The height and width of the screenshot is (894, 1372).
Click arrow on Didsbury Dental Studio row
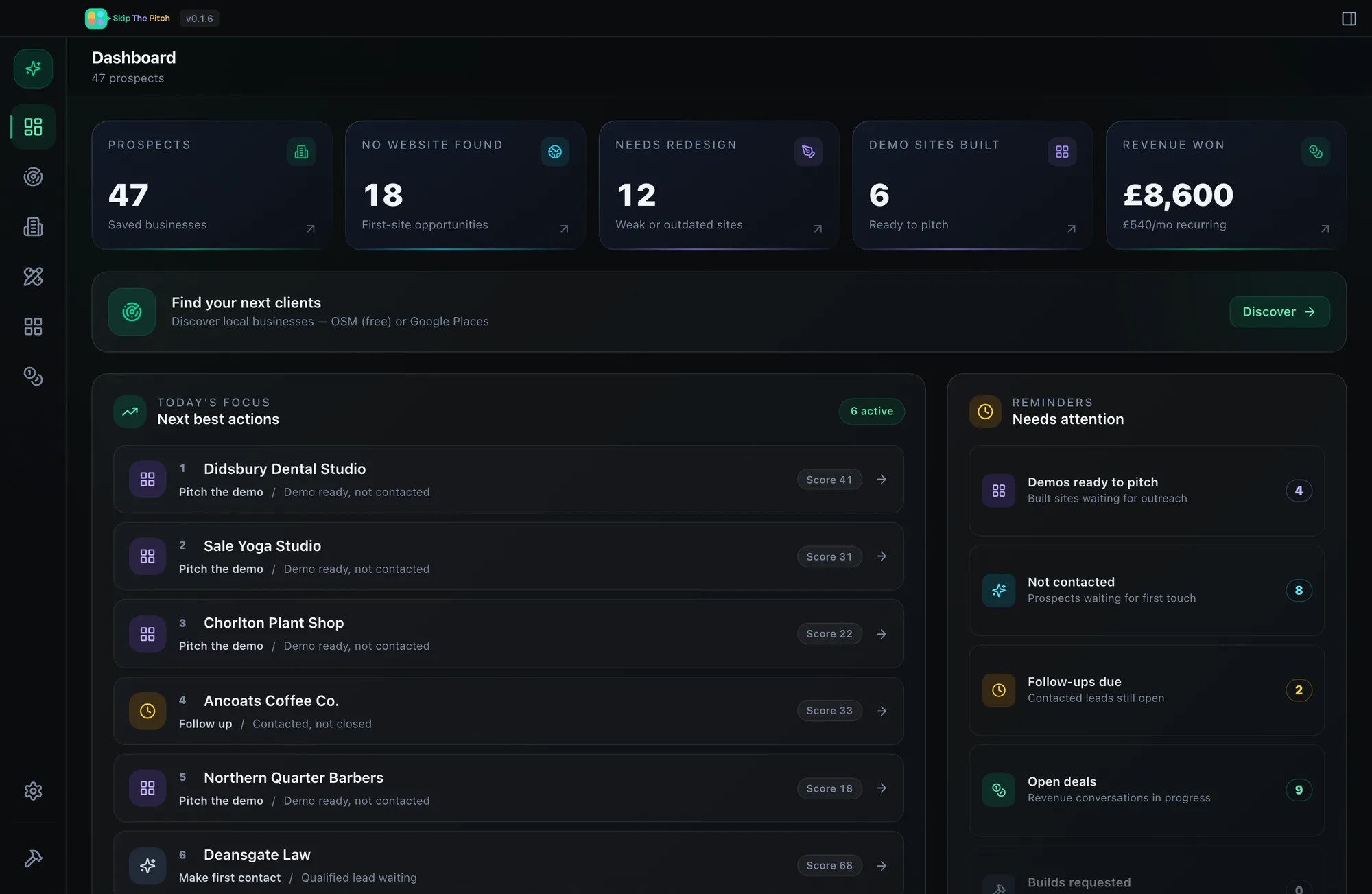pos(882,480)
